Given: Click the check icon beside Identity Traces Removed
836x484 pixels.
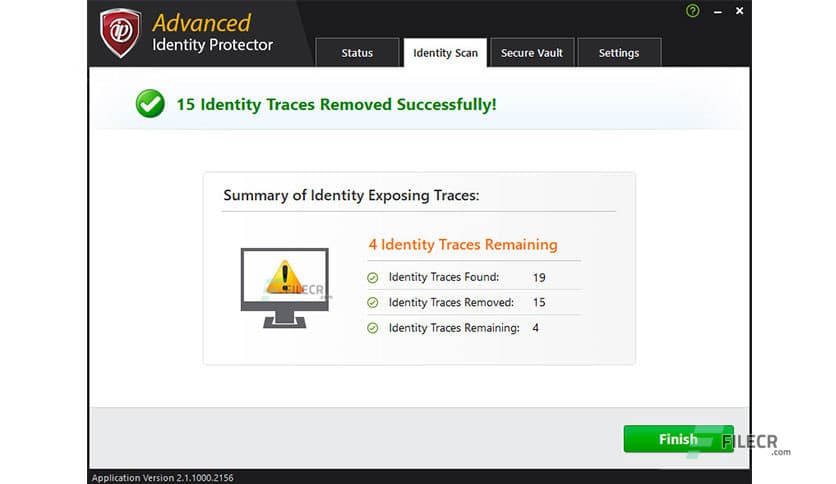Looking at the screenshot, I should [x=373, y=302].
